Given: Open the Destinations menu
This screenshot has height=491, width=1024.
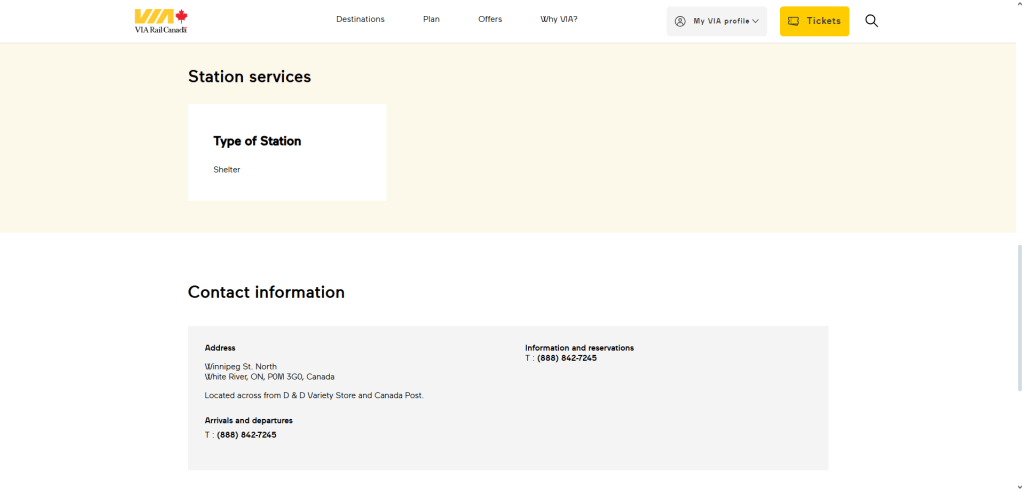Looking at the screenshot, I should [x=360, y=20].
